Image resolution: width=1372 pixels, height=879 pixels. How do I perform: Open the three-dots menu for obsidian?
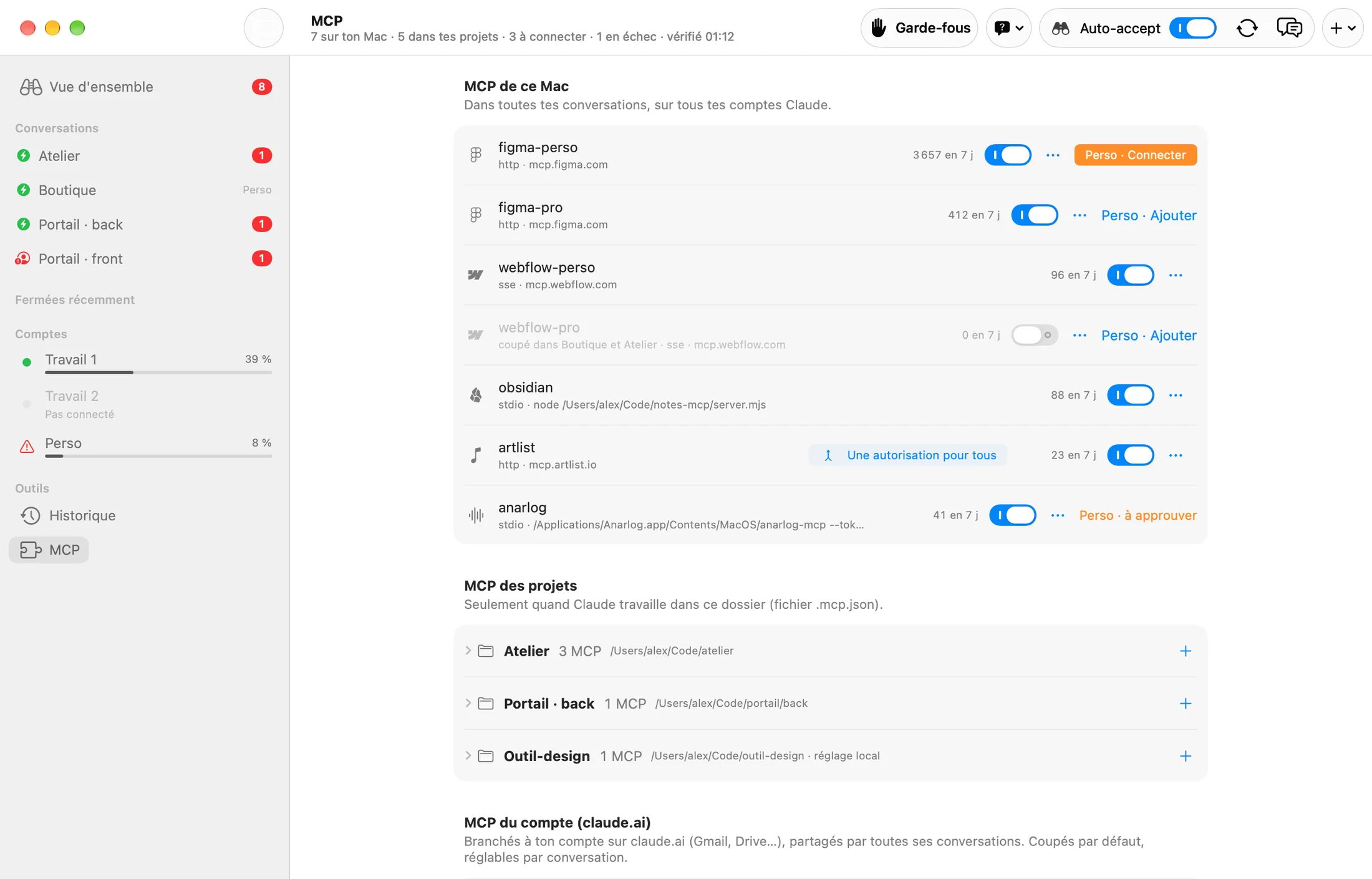click(1176, 395)
